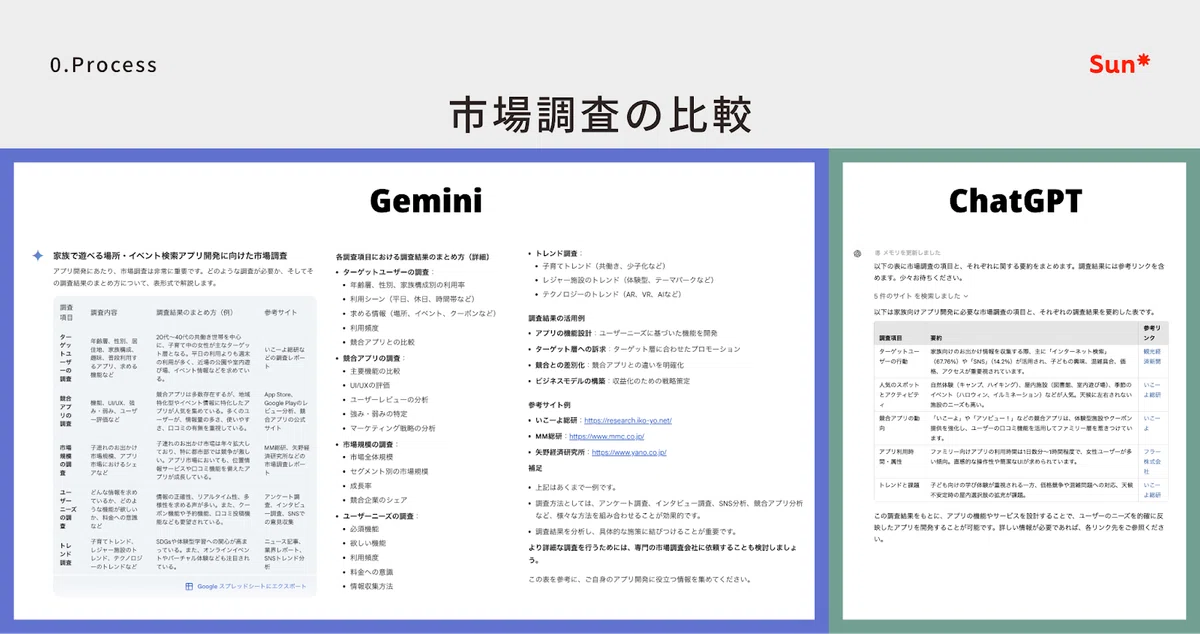This screenshot has height=634, width=1200.
Task: Open いこーよ総研 link in 人気のスポット row
Action: pos(1152,390)
